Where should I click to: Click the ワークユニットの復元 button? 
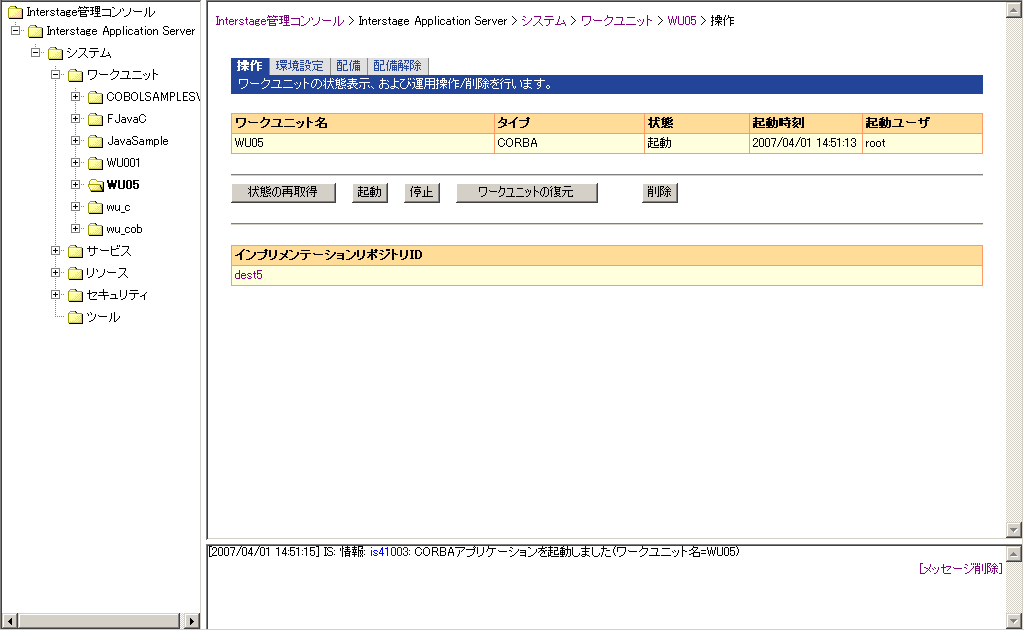(526, 193)
